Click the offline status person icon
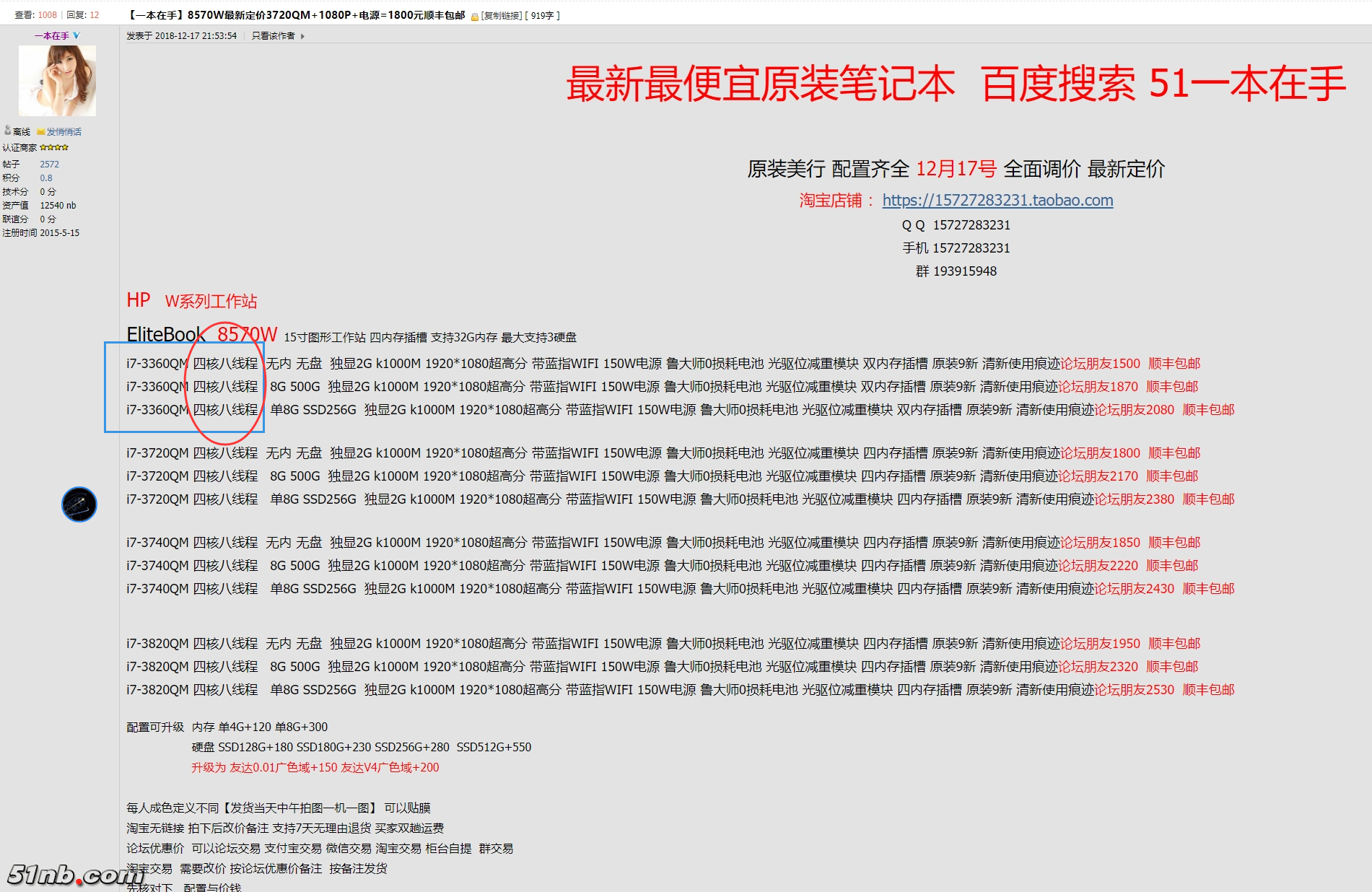Viewport: 1372px width, 892px height. [7, 131]
